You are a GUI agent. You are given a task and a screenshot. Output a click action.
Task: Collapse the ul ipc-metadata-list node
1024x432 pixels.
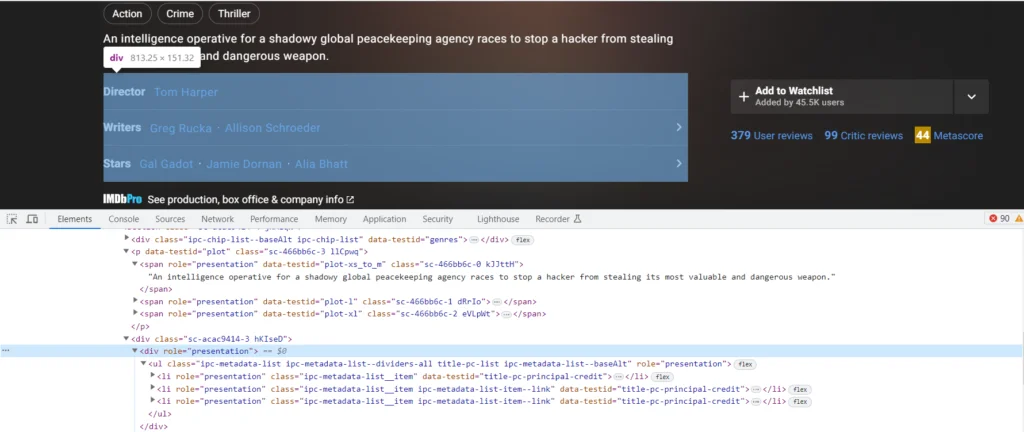click(144, 363)
